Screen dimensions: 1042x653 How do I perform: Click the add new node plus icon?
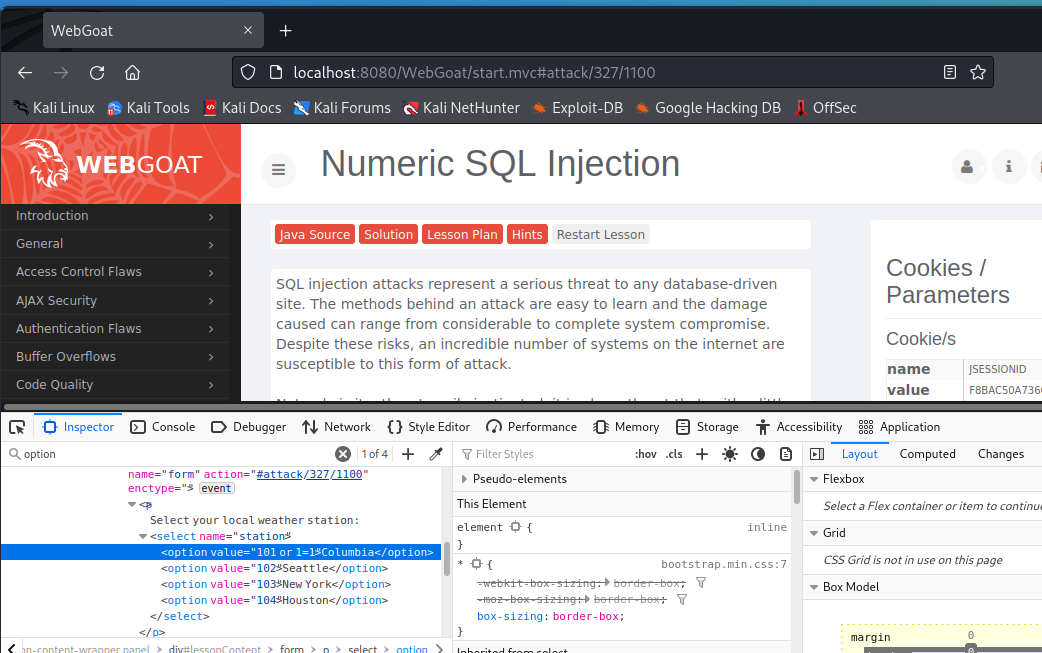pos(408,454)
